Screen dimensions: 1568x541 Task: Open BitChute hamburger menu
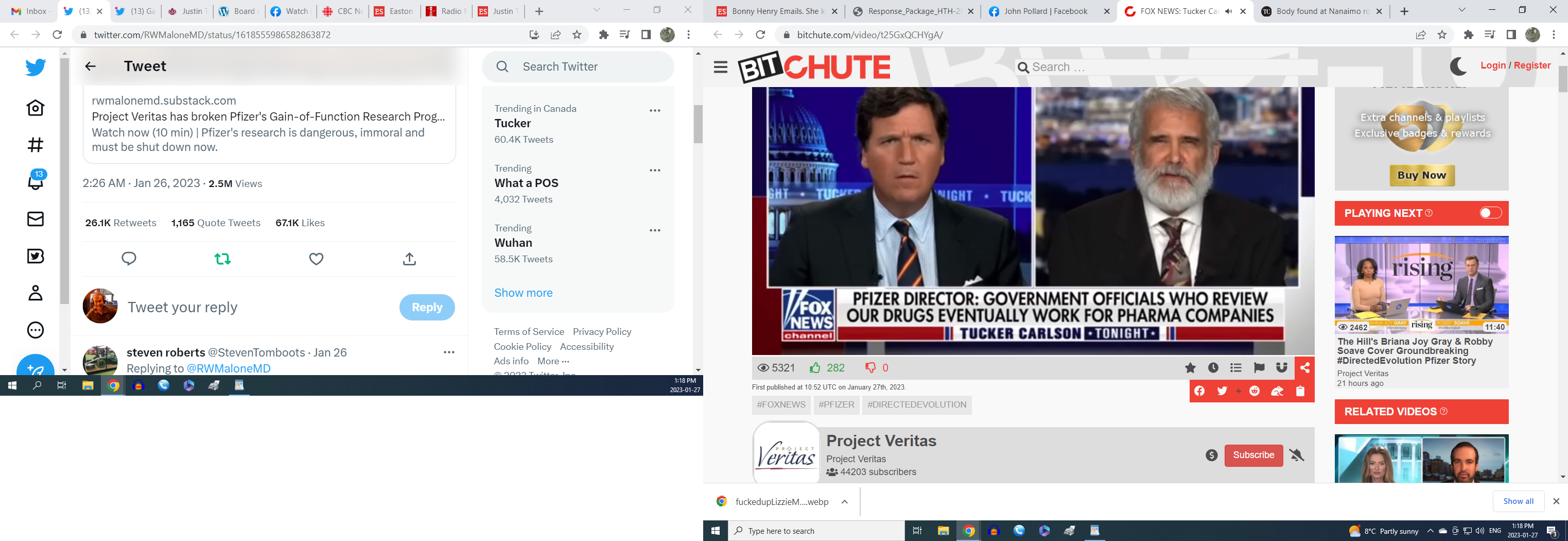tap(720, 67)
